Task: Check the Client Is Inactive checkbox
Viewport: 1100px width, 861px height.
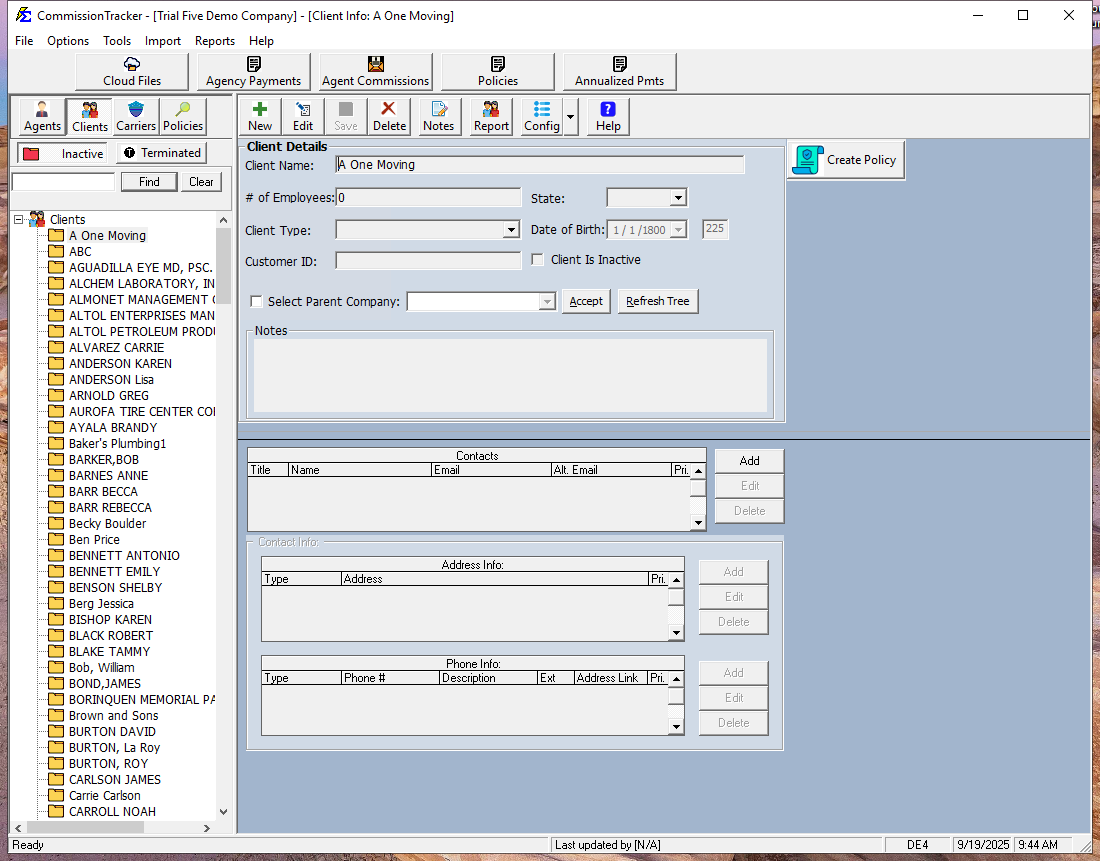Action: point(537,260)
